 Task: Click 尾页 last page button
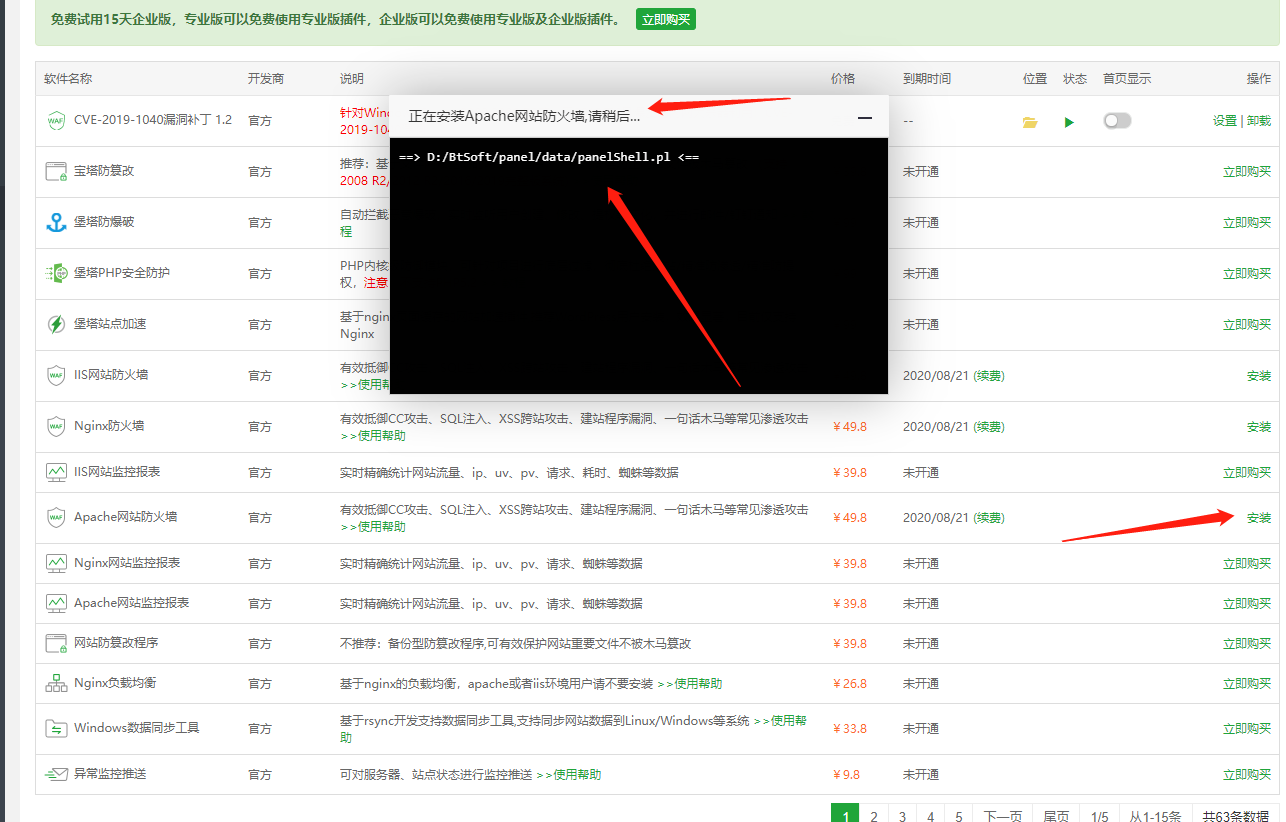pyautogui.click(x=1056, y=815)
